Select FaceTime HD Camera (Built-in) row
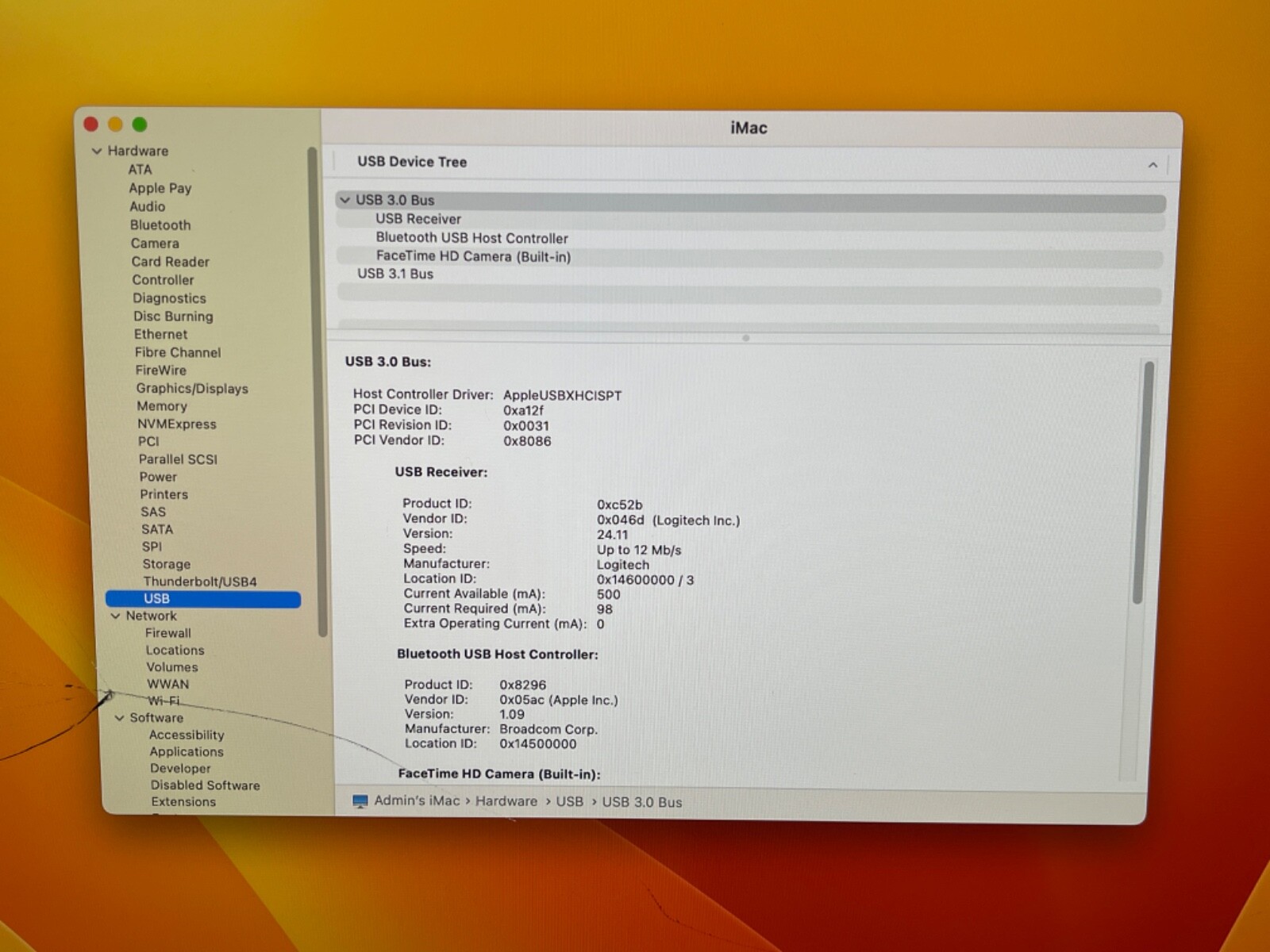The height and width of the screenshot is (952, 1270). pos(473,256)
